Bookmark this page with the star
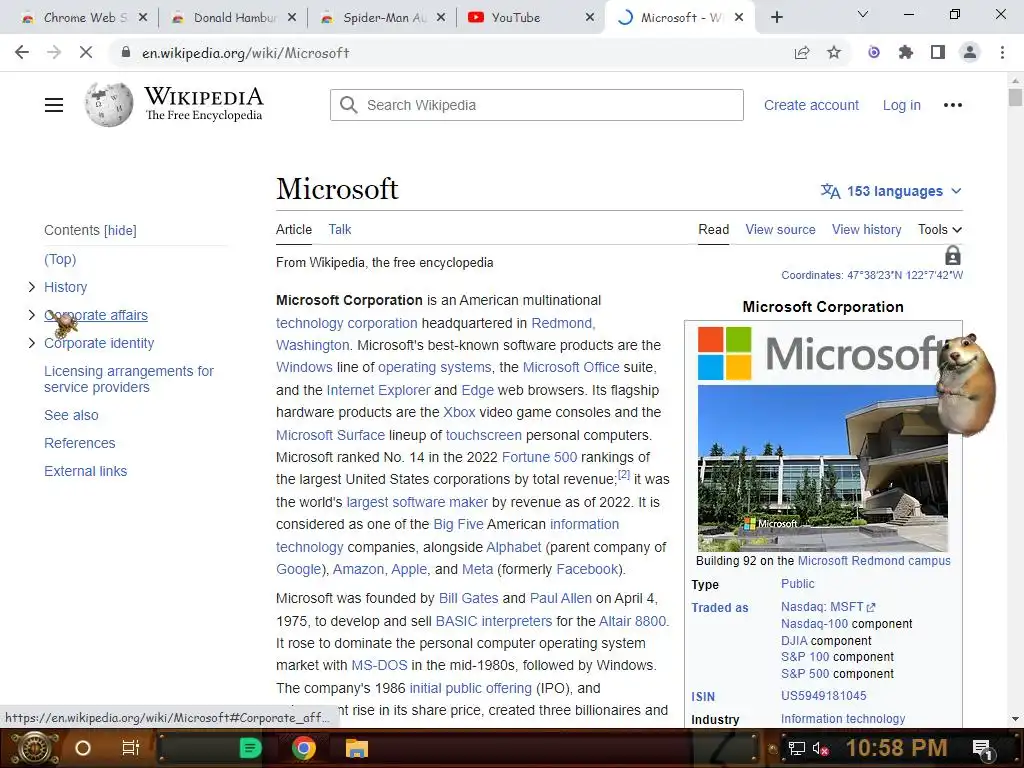 click(834, 53)
